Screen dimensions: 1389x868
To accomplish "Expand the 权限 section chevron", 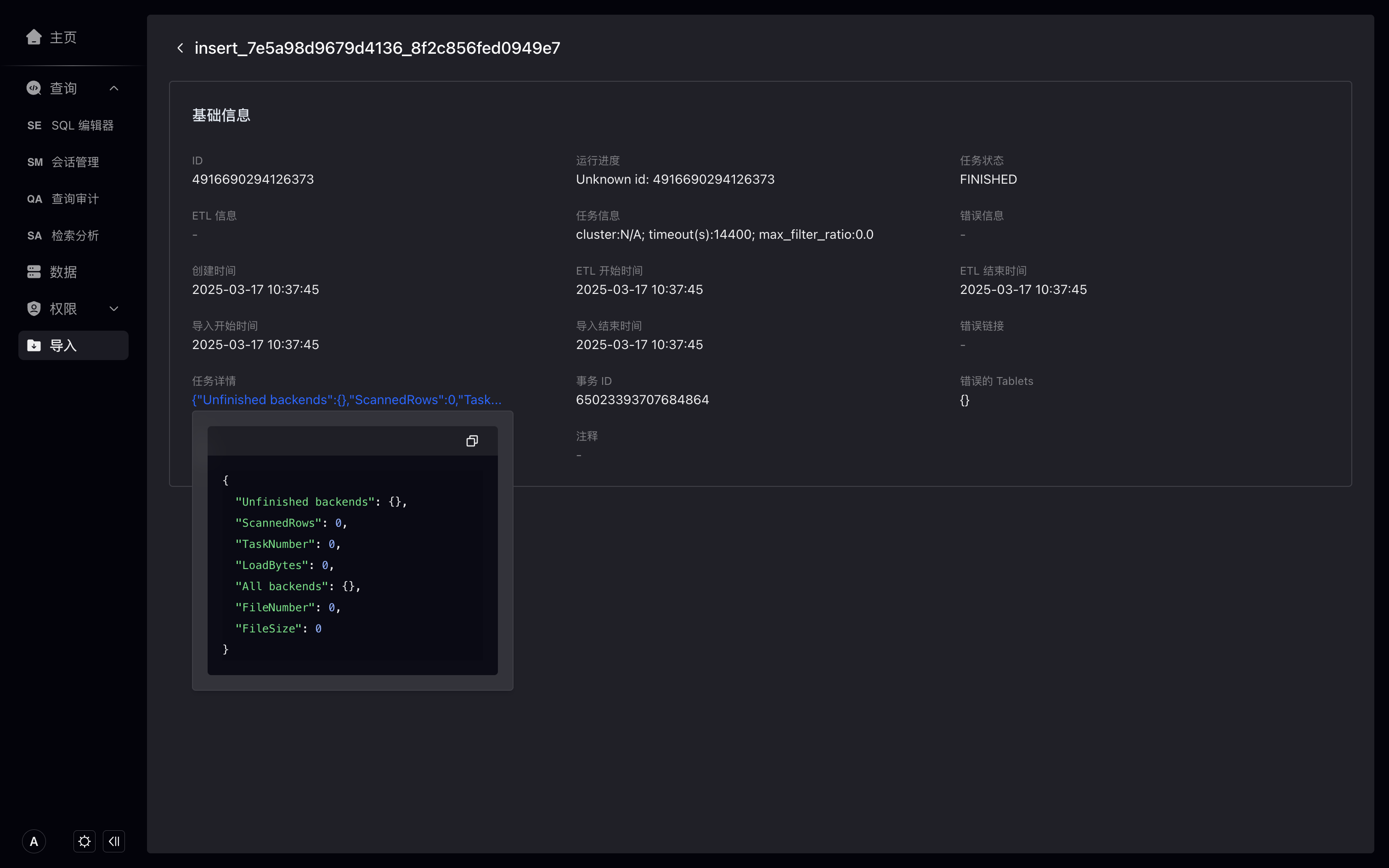I will tap(113, 308).
